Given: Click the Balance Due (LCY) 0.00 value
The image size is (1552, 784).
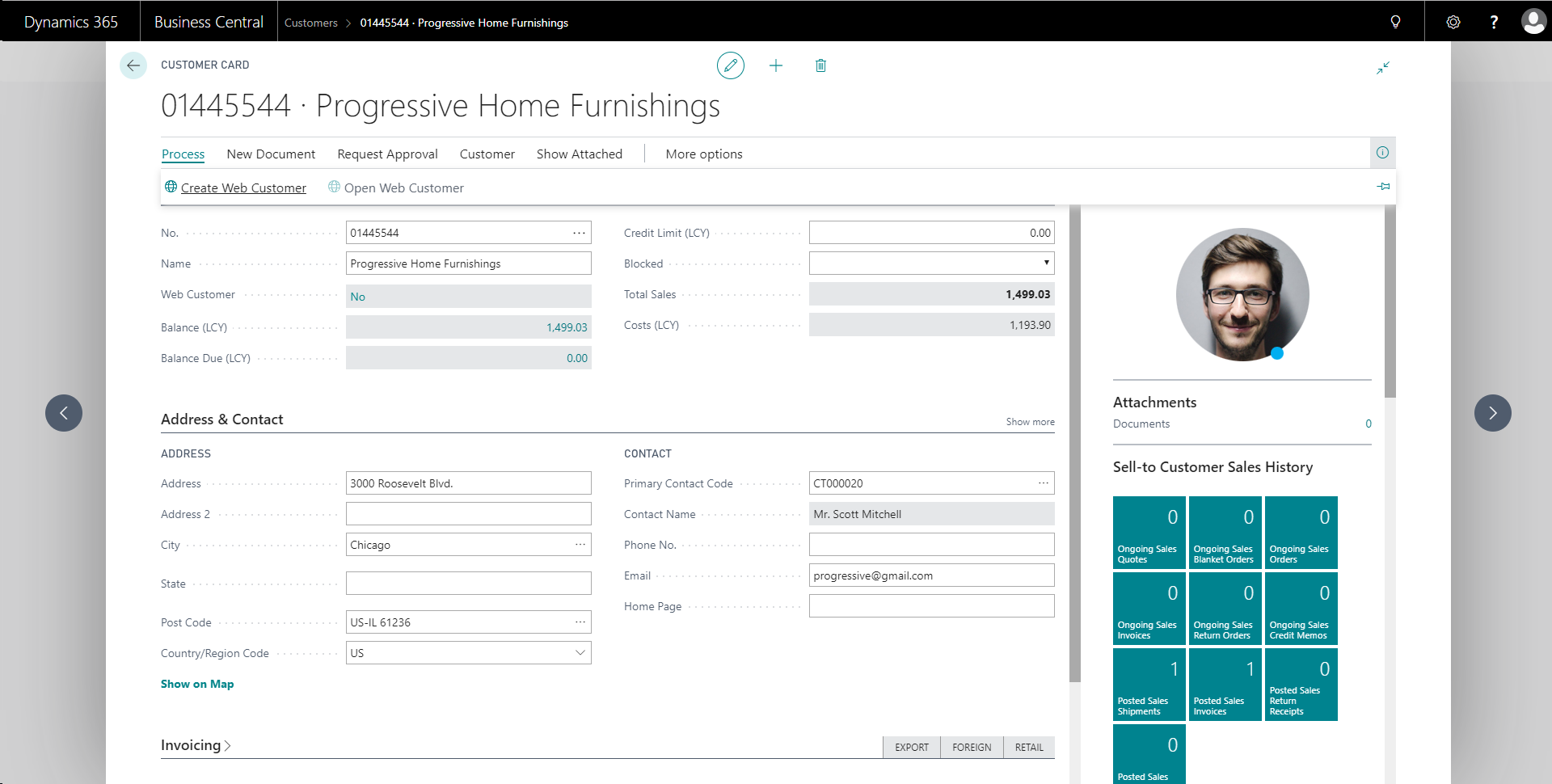Looking at the screenshot, I should [577, 358].
